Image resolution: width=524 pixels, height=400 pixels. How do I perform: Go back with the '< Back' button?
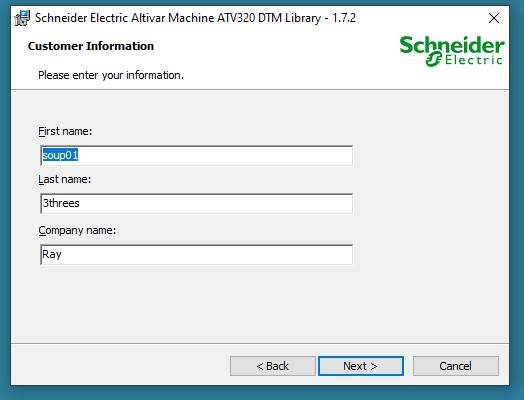coord(273,366)
